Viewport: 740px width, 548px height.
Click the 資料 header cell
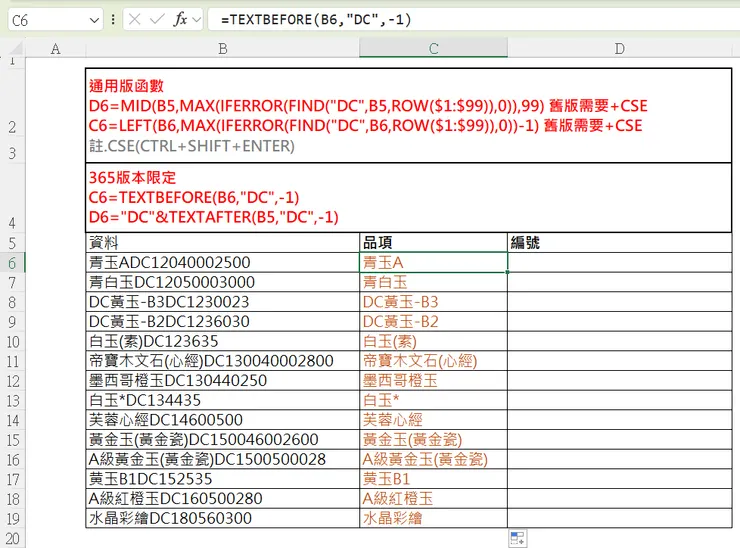point(222,243)
